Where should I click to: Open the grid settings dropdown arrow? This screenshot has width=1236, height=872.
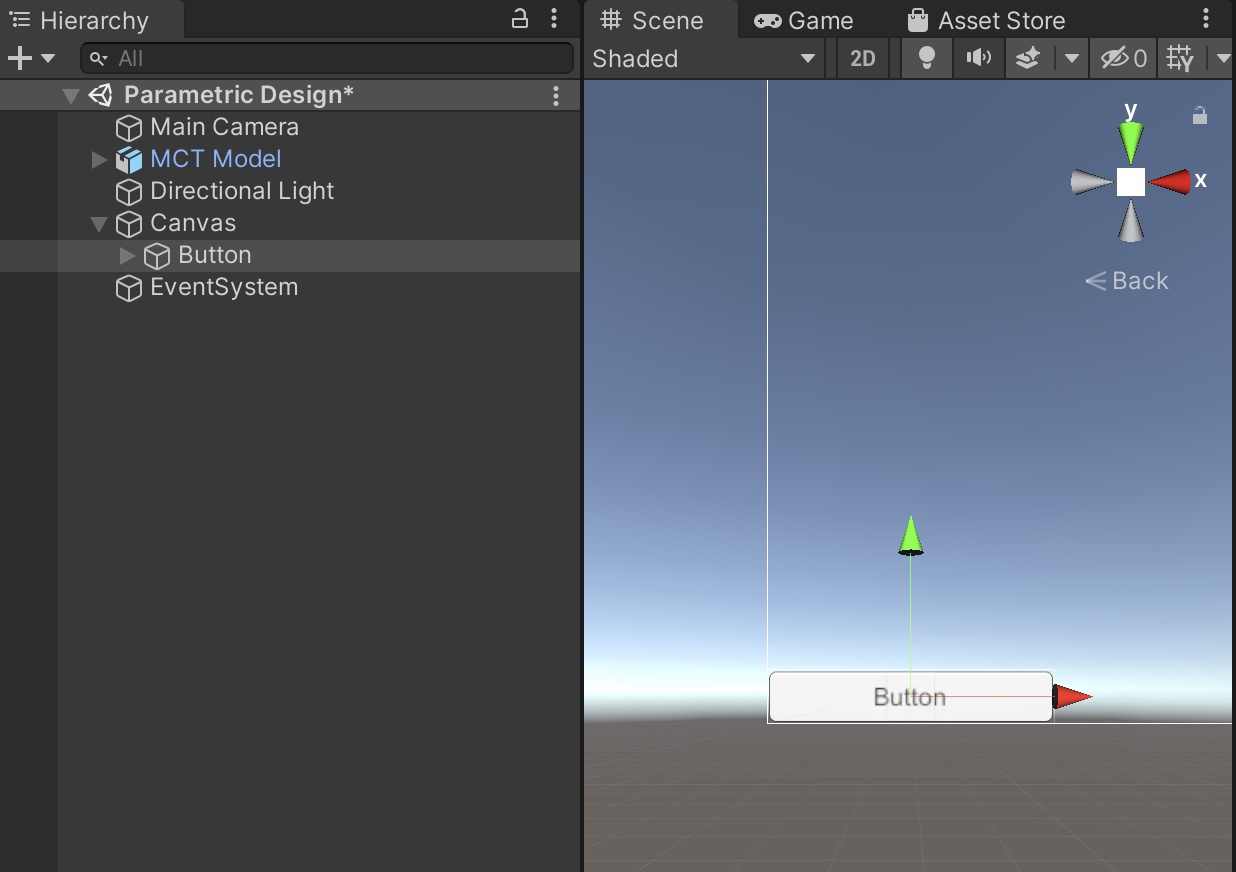pyautogui.click(x=1222, y=59)
